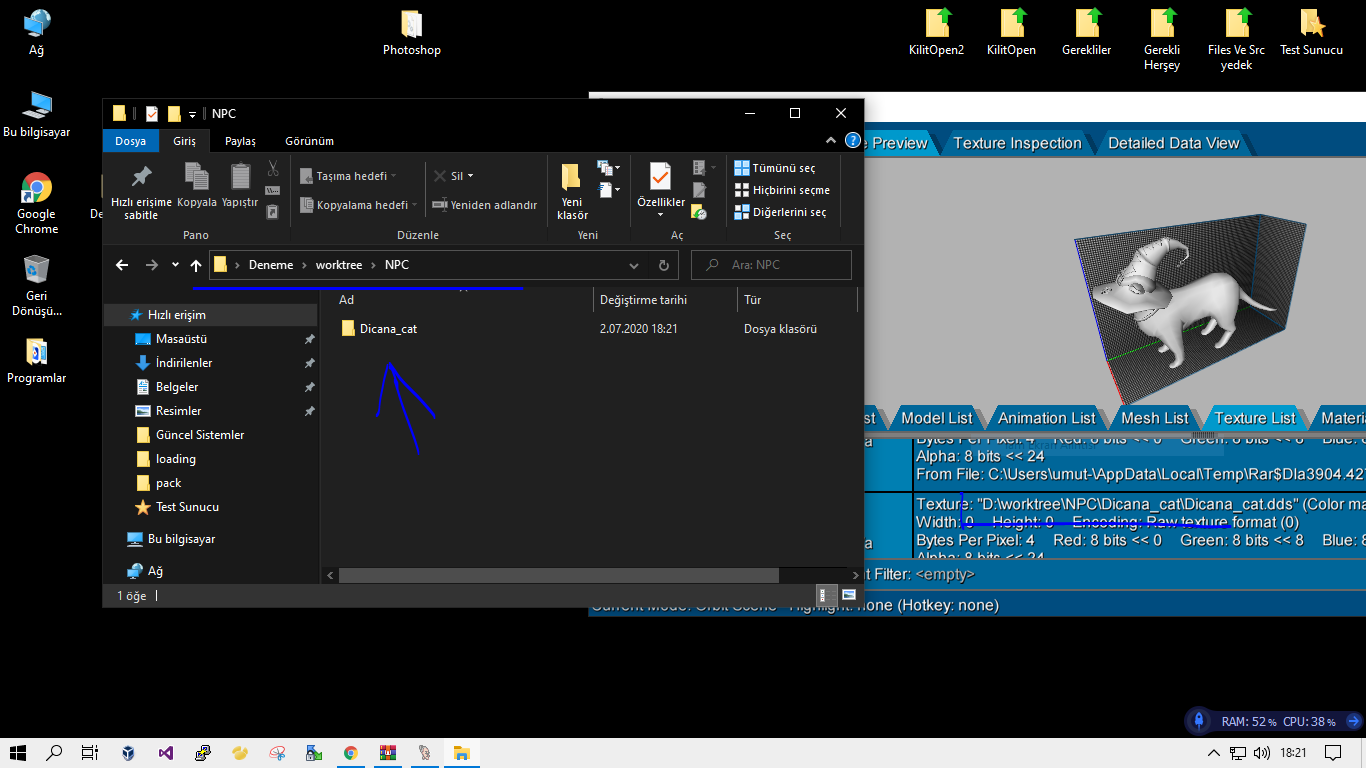1366x768 pixels.
Task: Click the horizontal scrollbar in file list
Action: click(x=558, y=576)
